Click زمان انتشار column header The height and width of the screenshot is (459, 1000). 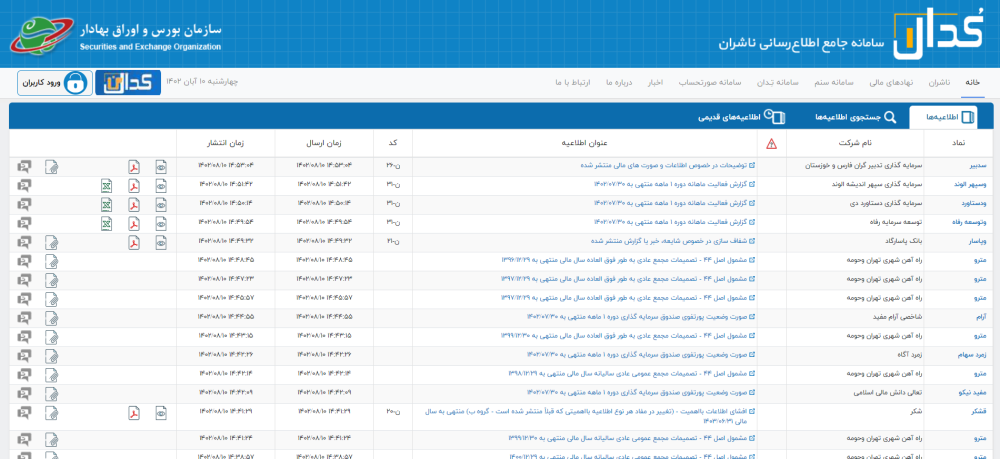click(226, 143)
